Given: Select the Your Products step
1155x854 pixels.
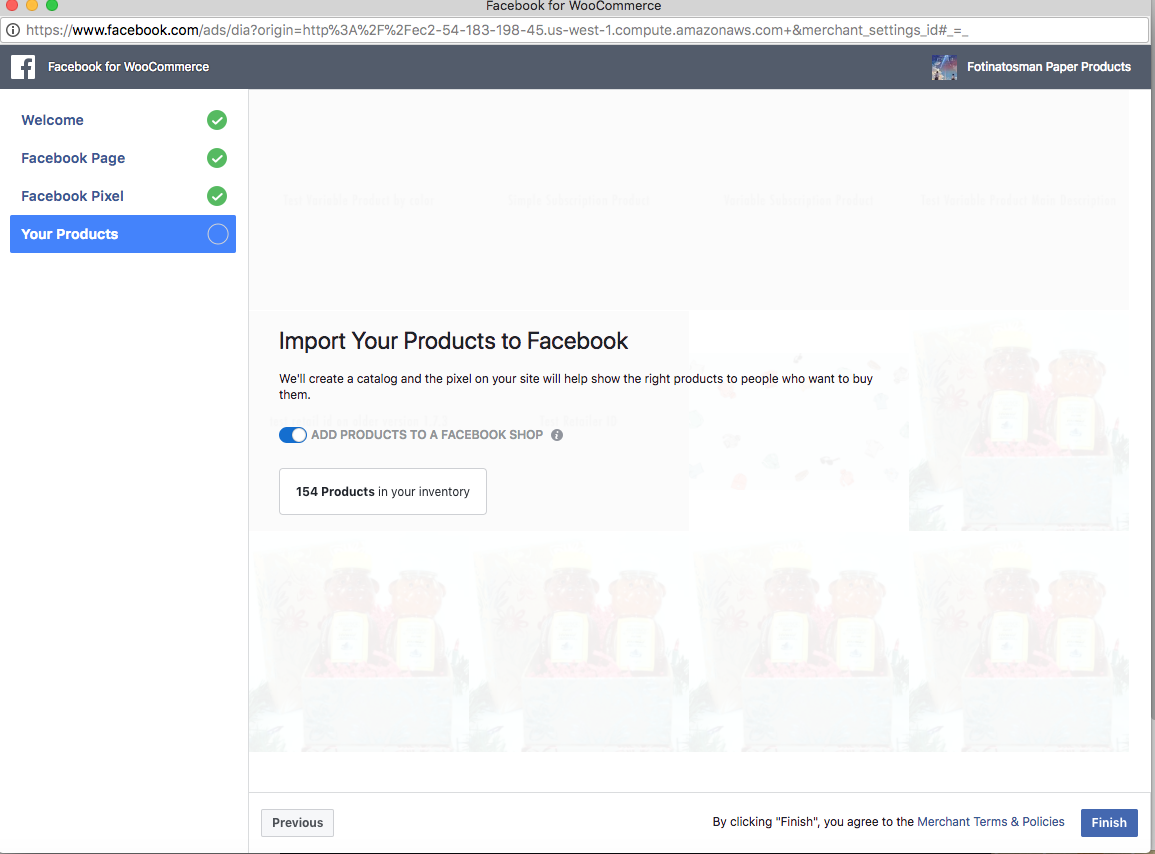Looking at the screenshot, I should coord(123,234).
